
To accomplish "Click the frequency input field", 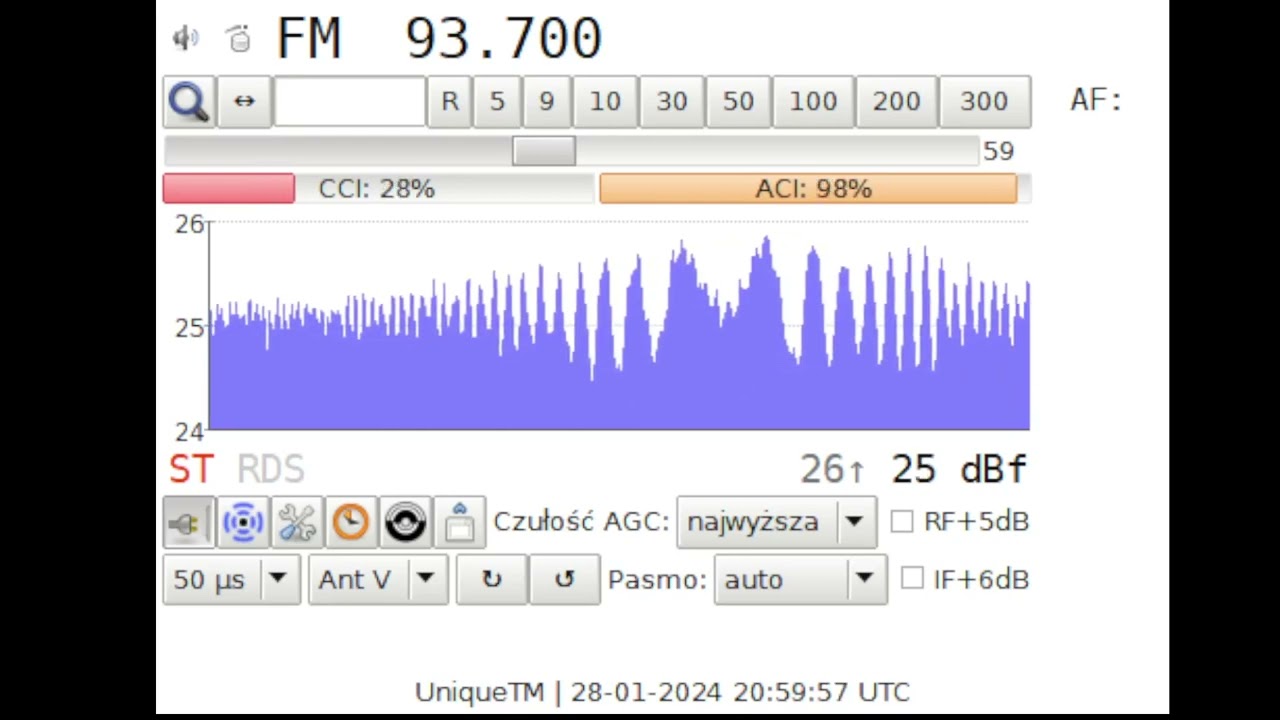I will point(350,101).
